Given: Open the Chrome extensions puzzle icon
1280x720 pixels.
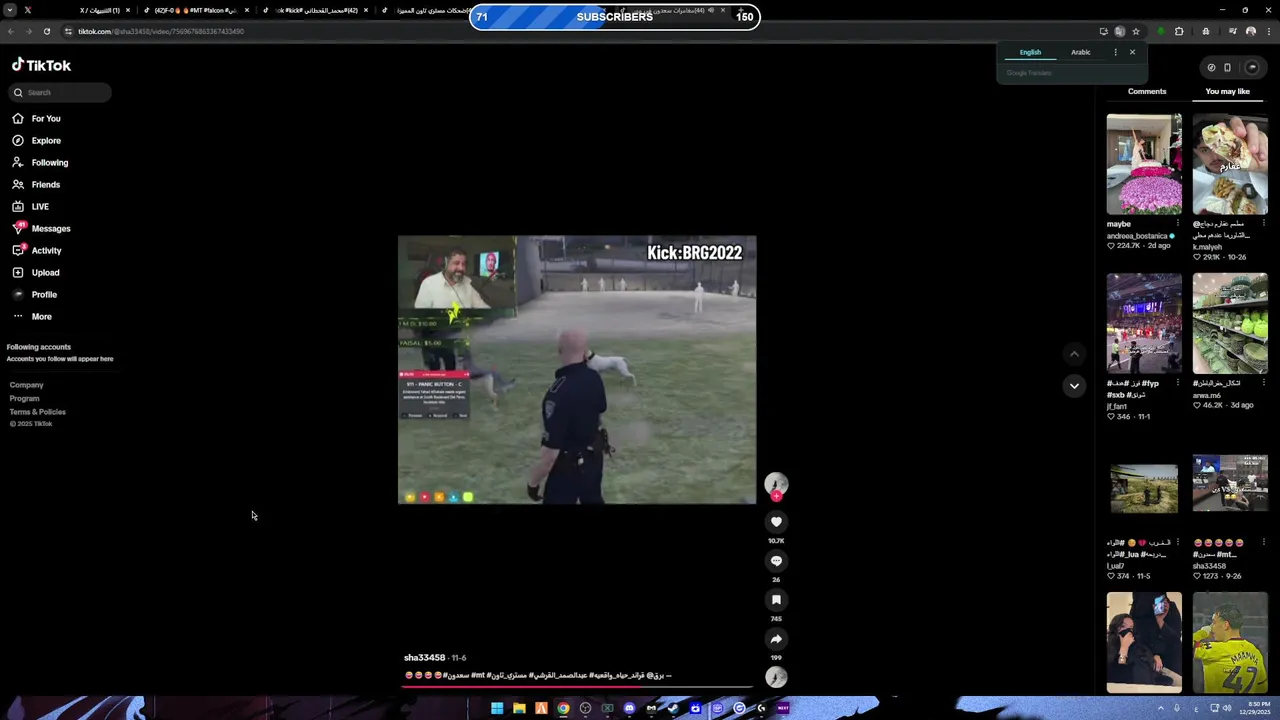Looking at the screenshot, I should point(1179,31).
